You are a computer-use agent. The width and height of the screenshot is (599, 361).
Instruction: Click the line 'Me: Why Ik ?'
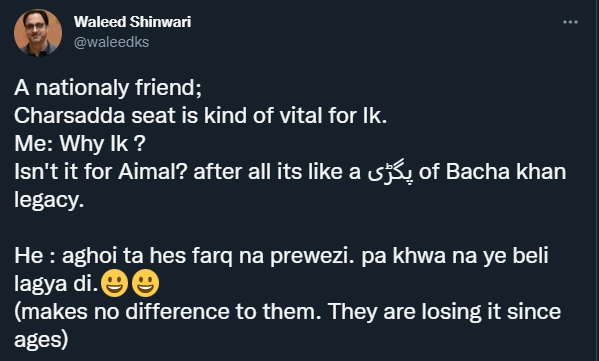[80, 144]
